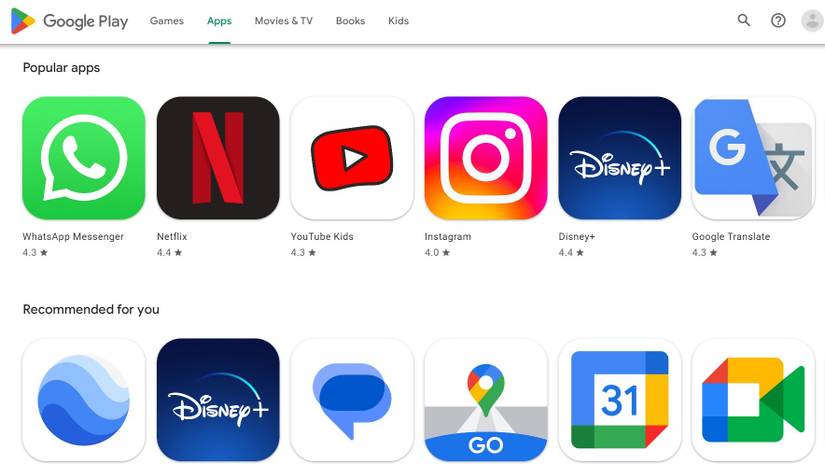825x464 pixels.
Task: Go to the Books tab
Action: (350, 21)
